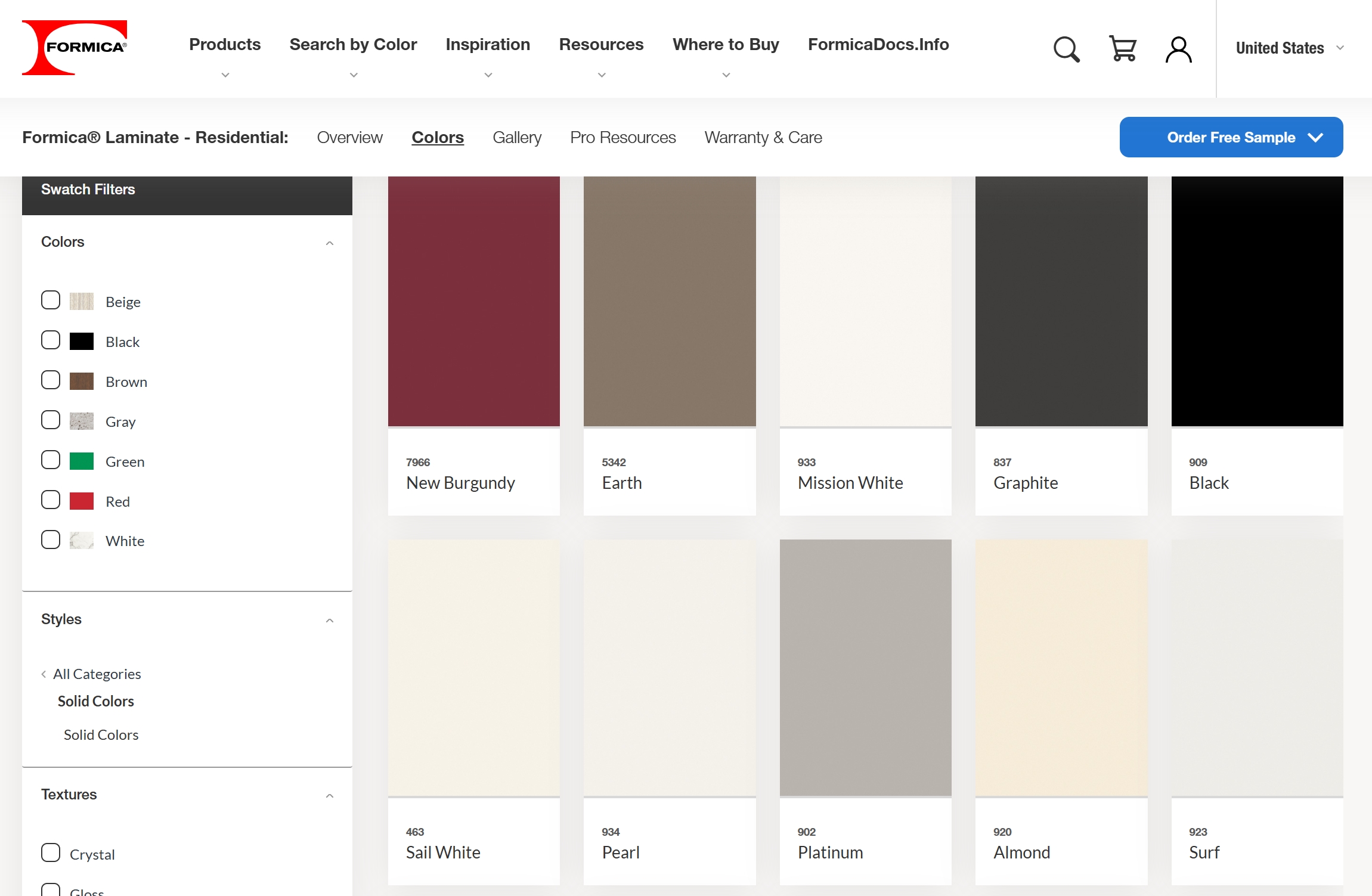1372x896 pixels.
Task: Go back to All Categories
Action: [97, 674]
